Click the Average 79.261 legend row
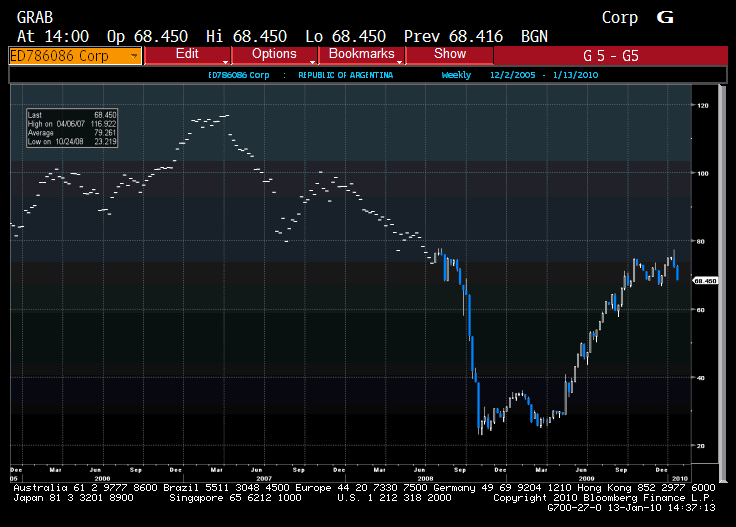Screen dimensions: 736x527 click(72, 133)
